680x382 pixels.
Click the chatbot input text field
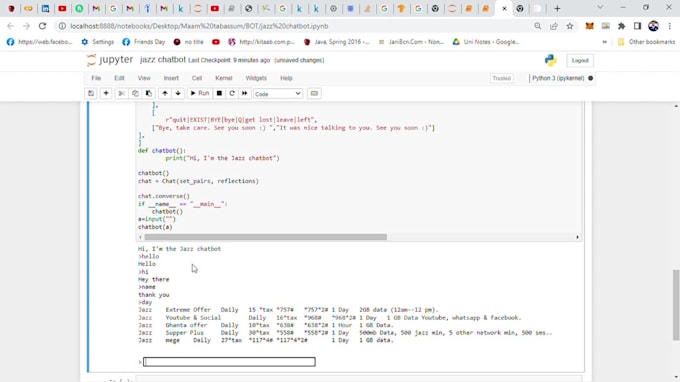pos(229,362)
